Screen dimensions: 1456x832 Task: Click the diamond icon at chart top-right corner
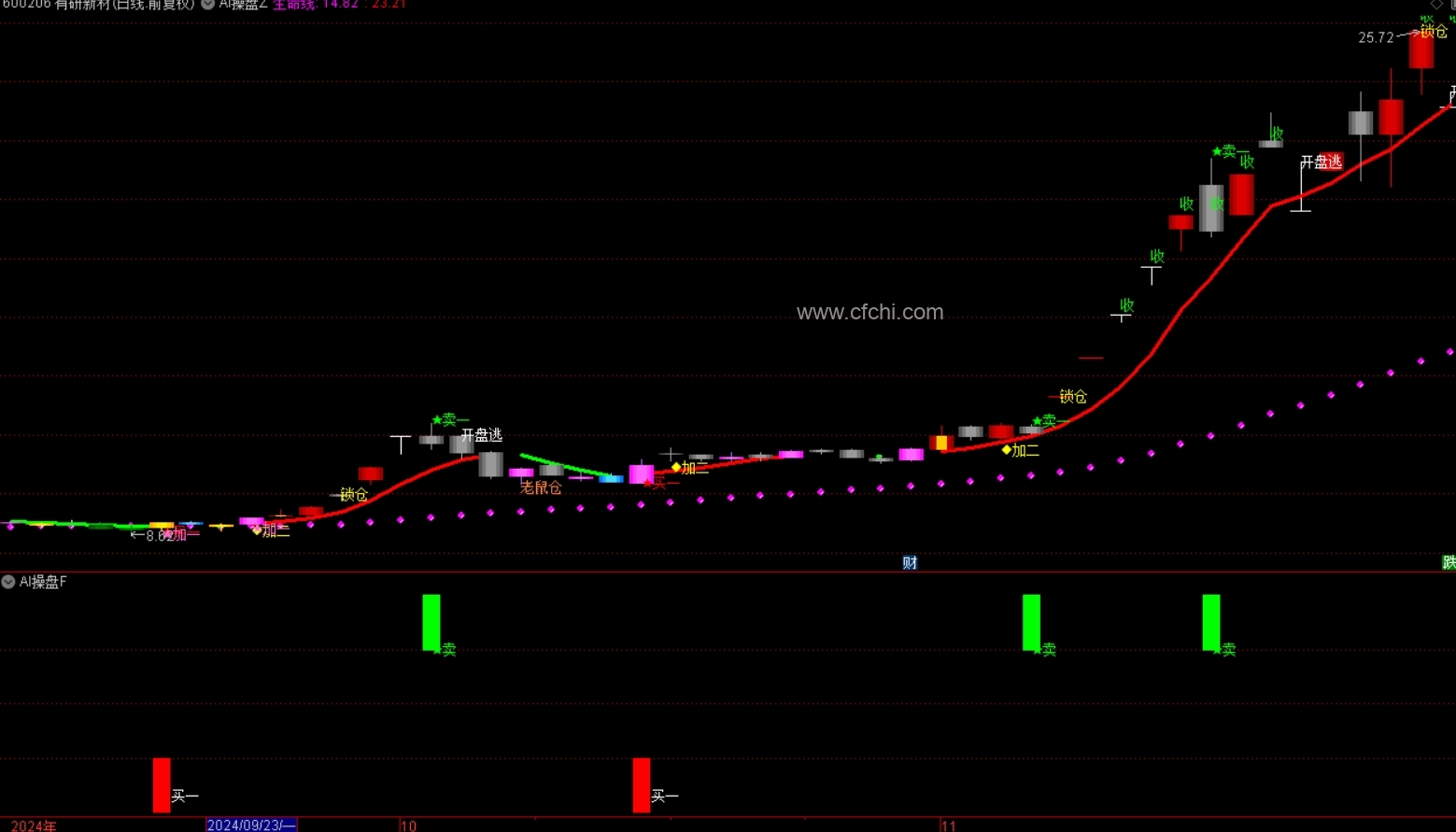point(1436,4)
